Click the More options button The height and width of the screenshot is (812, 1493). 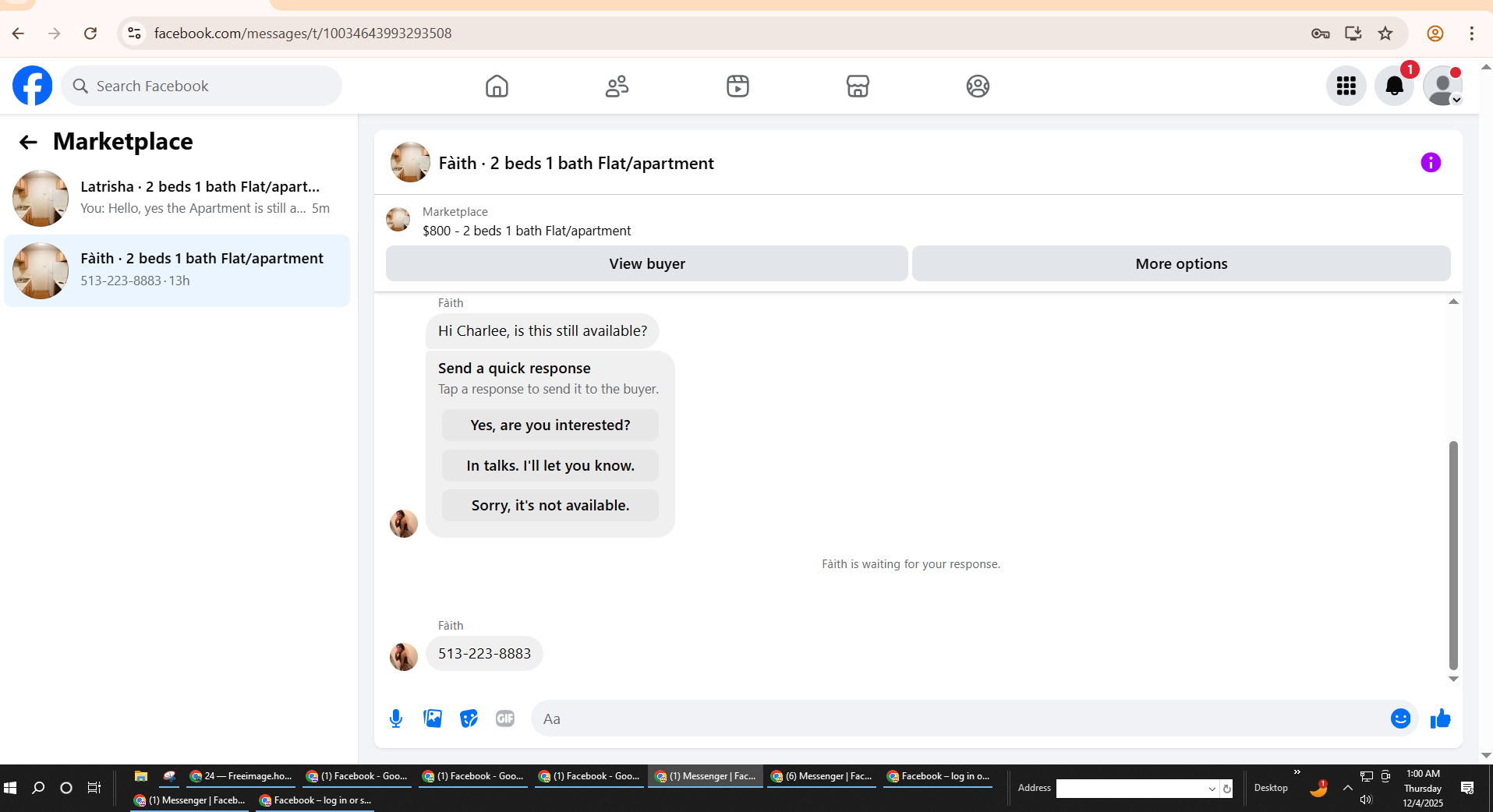1181,263
